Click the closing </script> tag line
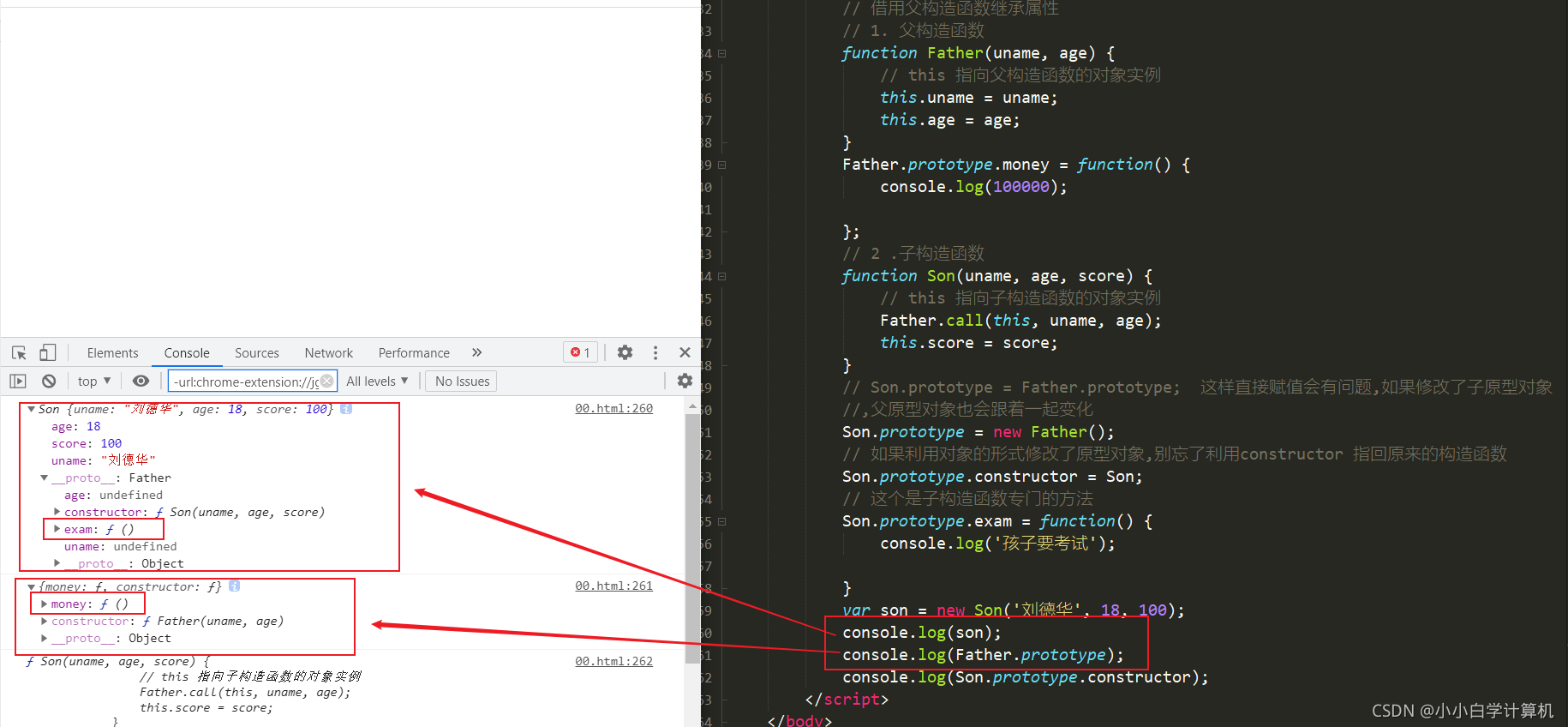 [x=847, y=700]
